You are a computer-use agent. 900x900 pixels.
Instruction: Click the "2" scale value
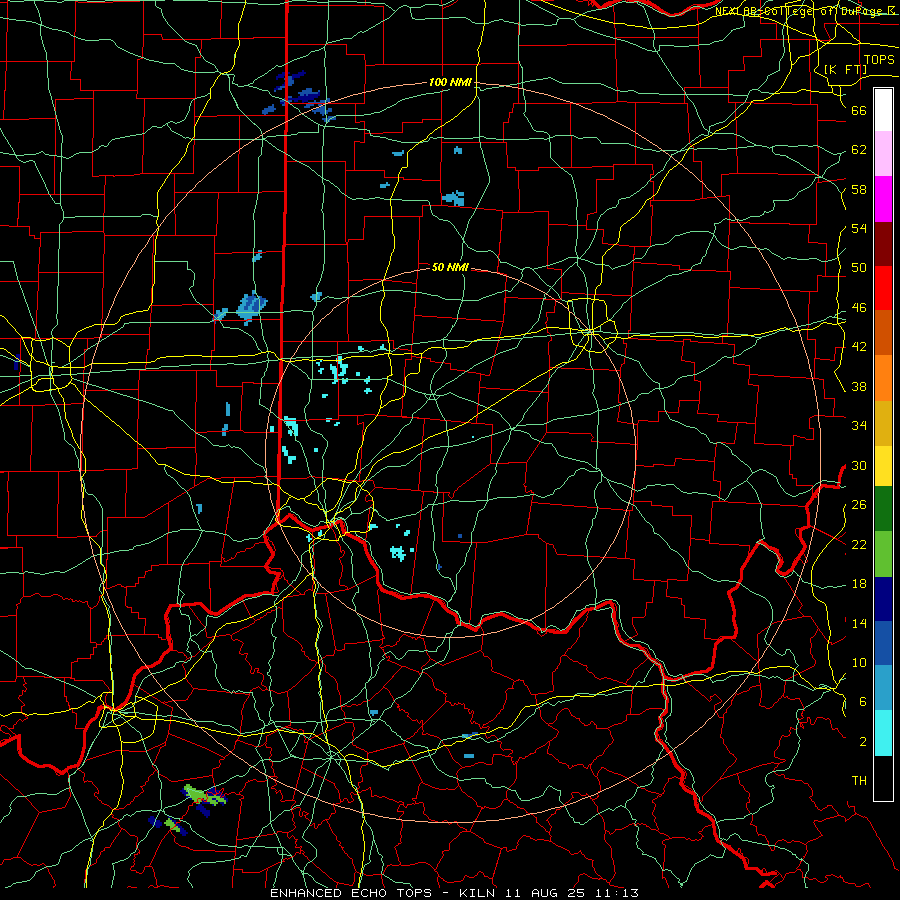point(862,741)
